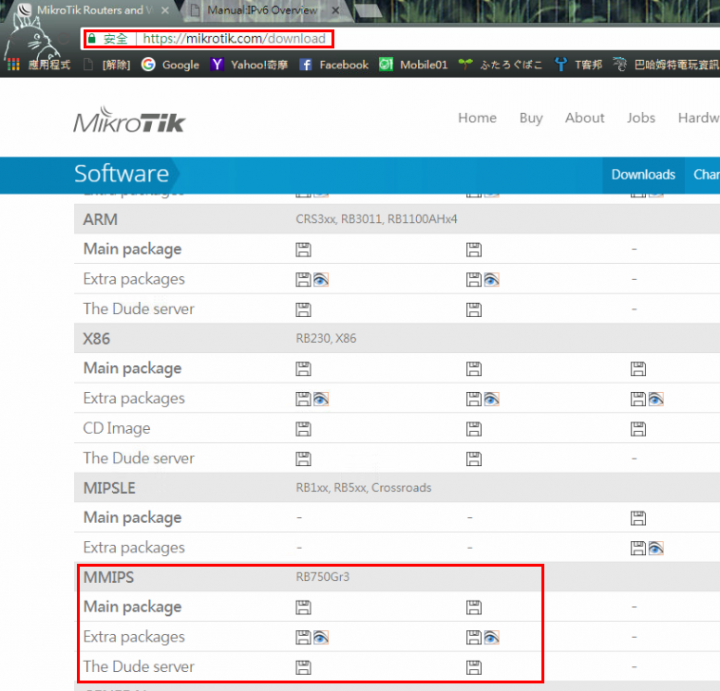Select the MIPSLE section heading
Viewport: 720px width, 691px height.
pyautogui.click(x=109, y=488)
